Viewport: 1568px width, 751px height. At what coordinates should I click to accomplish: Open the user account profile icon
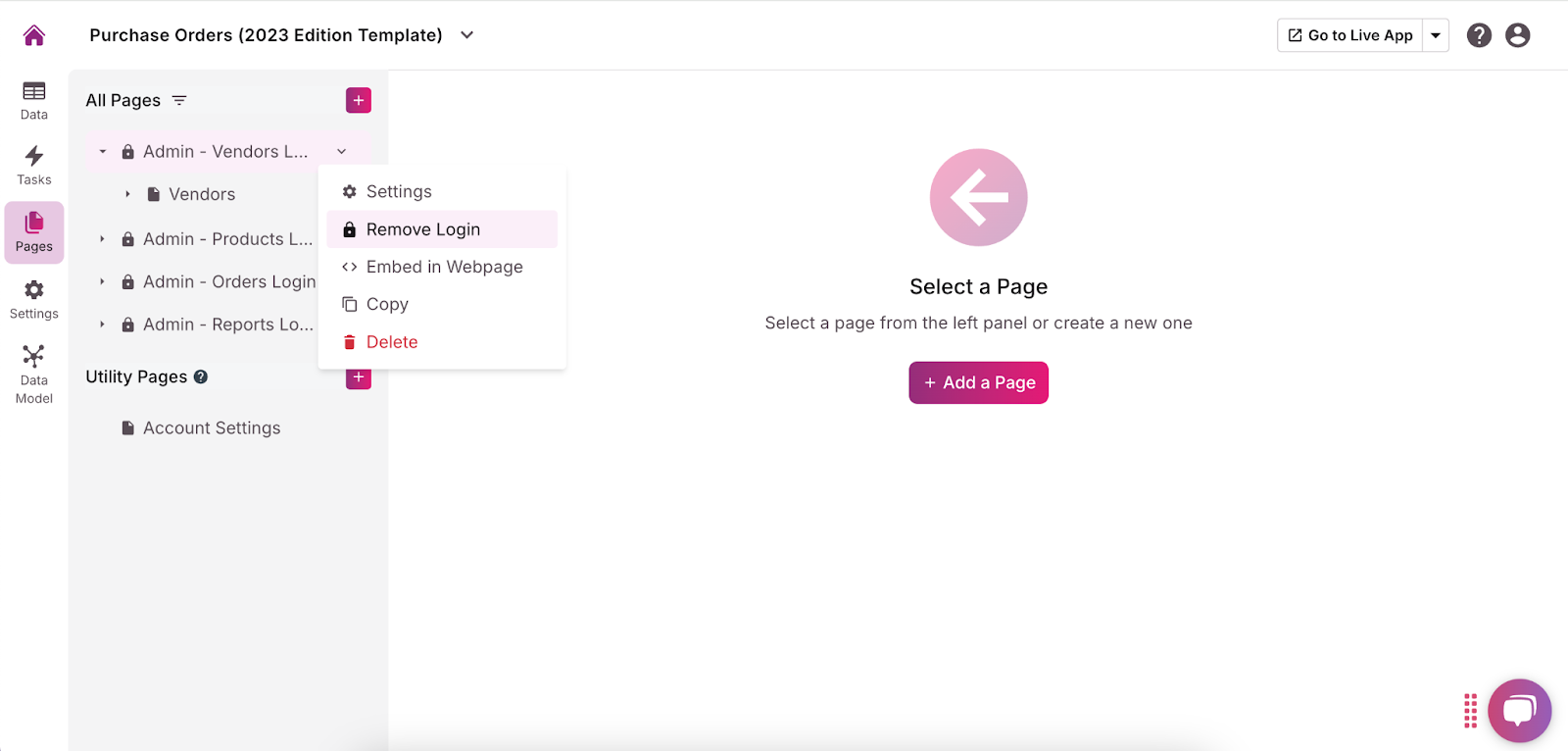[1517, 35]
